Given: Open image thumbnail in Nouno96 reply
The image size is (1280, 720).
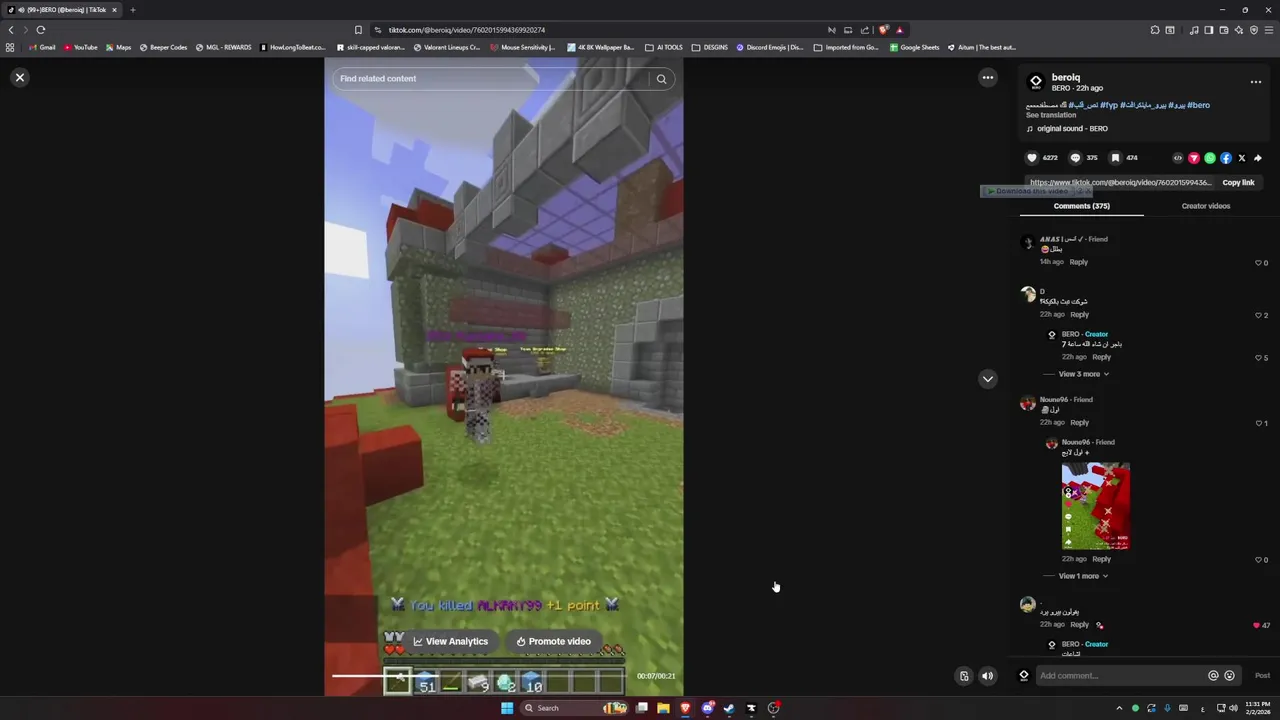Looking at the screenshot, I should point(1095,506).
